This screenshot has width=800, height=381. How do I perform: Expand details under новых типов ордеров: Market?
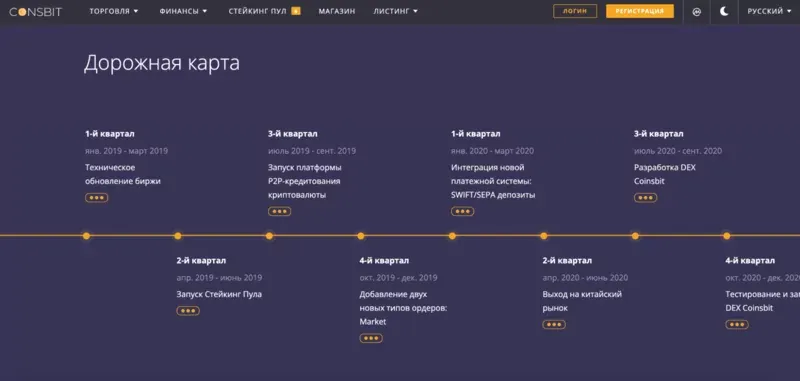coord(371,338)
